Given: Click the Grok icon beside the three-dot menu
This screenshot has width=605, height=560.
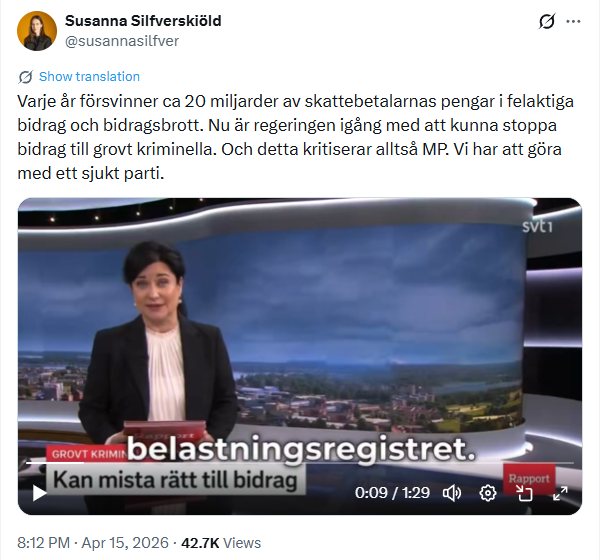Looking at the screenshot, I should tap(547, 21).
